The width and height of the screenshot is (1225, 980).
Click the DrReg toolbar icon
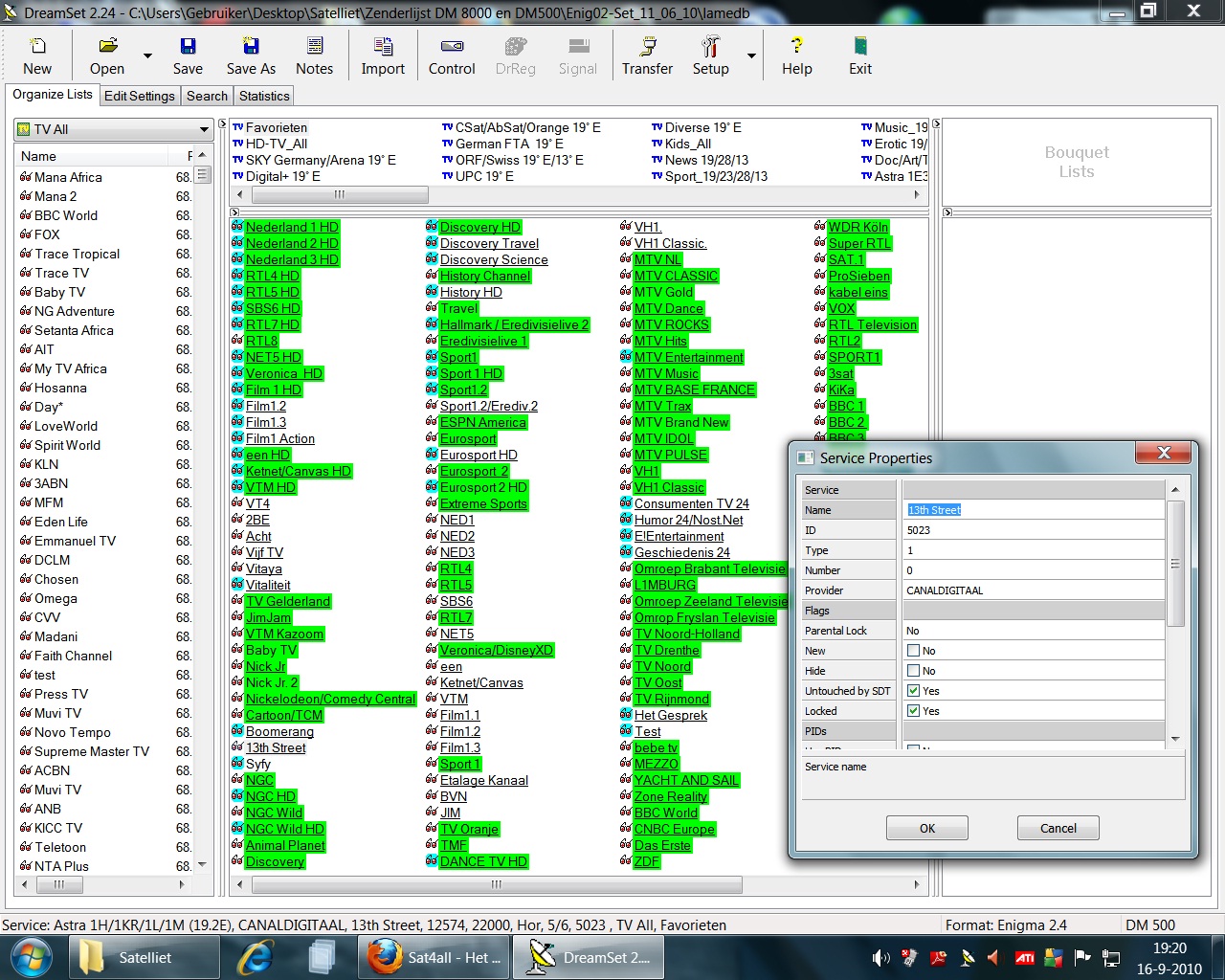(515, 56)
